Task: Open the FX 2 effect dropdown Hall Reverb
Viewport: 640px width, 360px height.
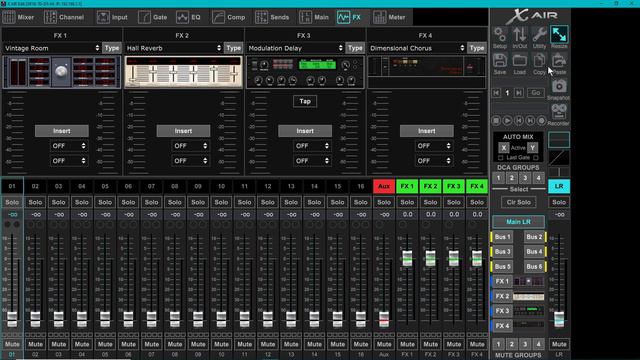Action: pos(173,48)
